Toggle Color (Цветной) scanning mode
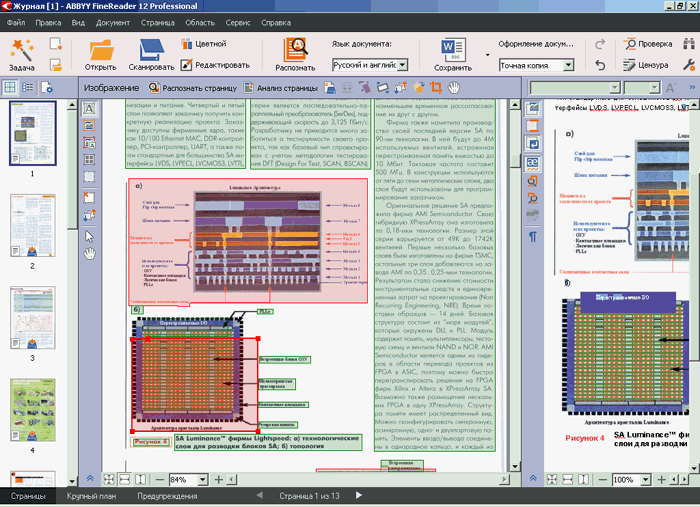This screenshot has width=700, height=507. [x=204, y=44]
